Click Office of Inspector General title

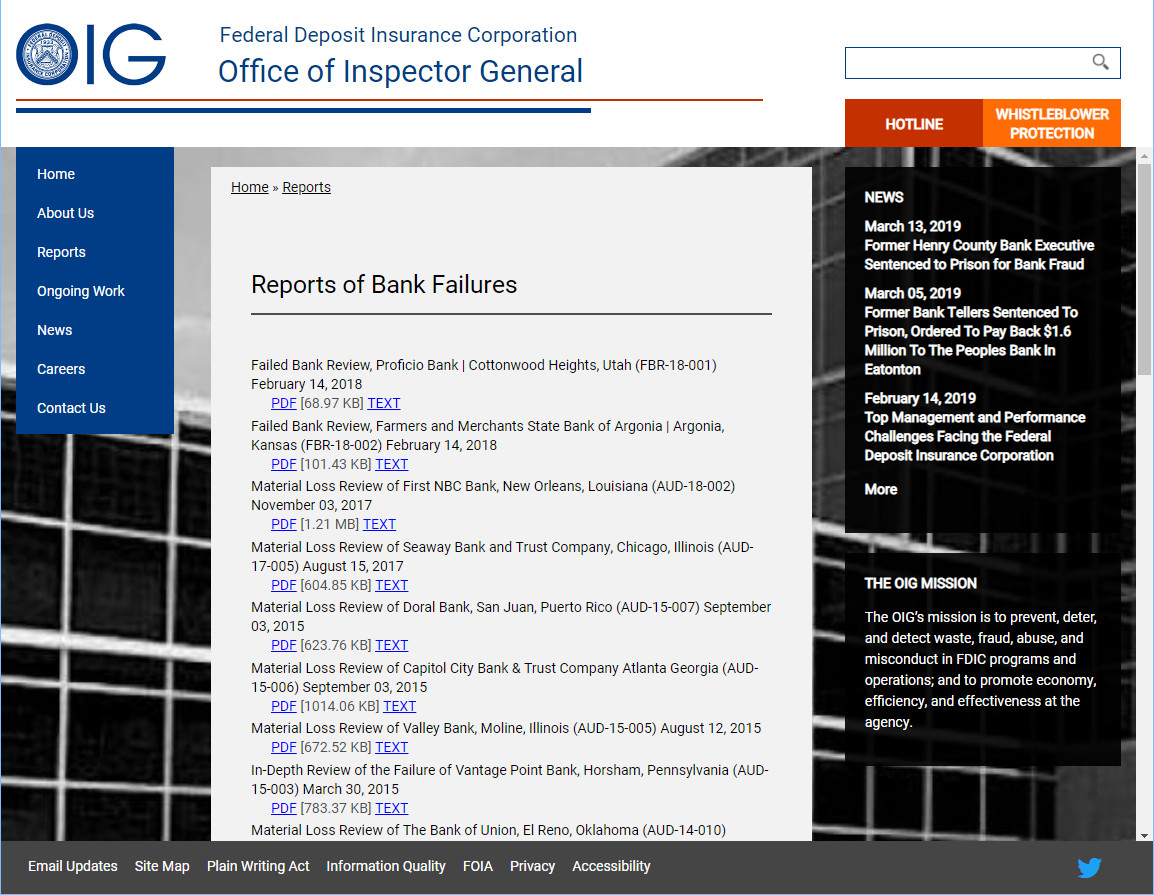[400, 71]
